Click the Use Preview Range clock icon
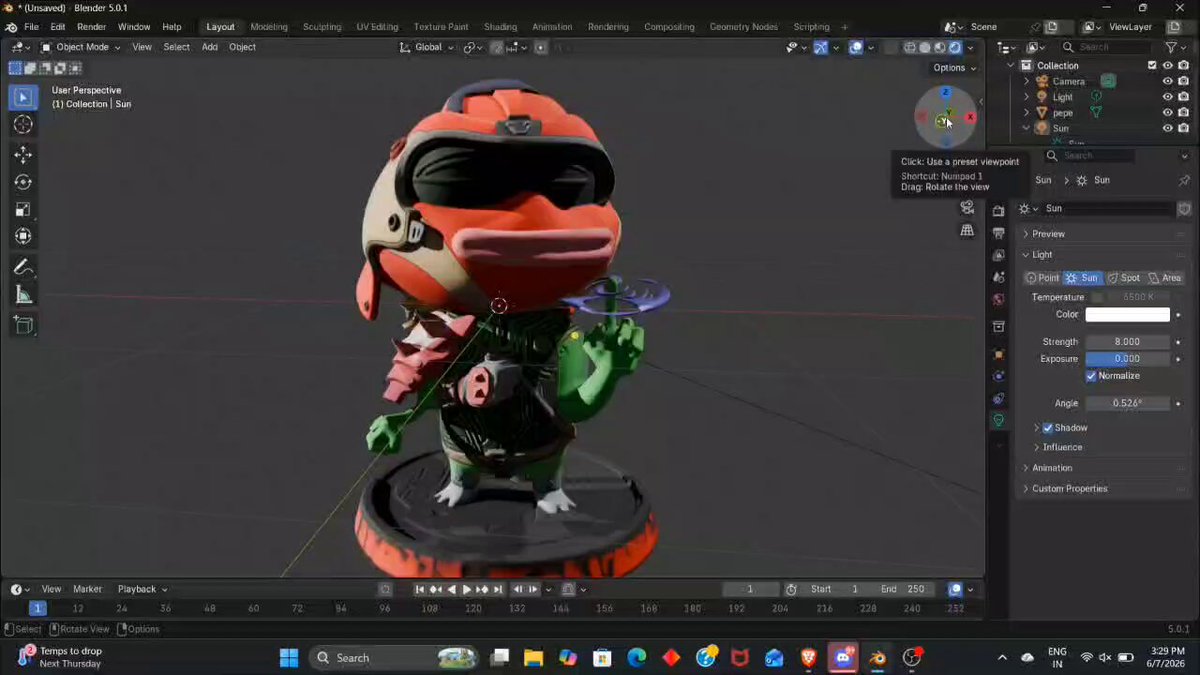The image size is (1200, 675). click(791, 589)
